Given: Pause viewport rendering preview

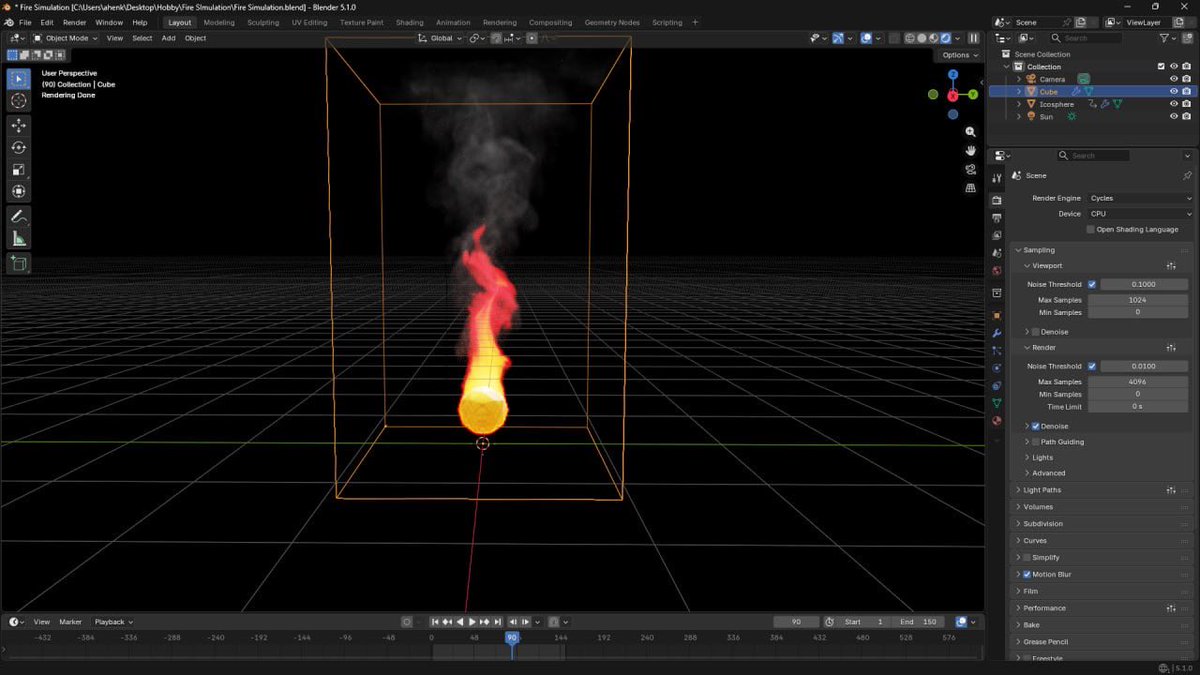Looking at the screenshot, I should coord(973,38).
